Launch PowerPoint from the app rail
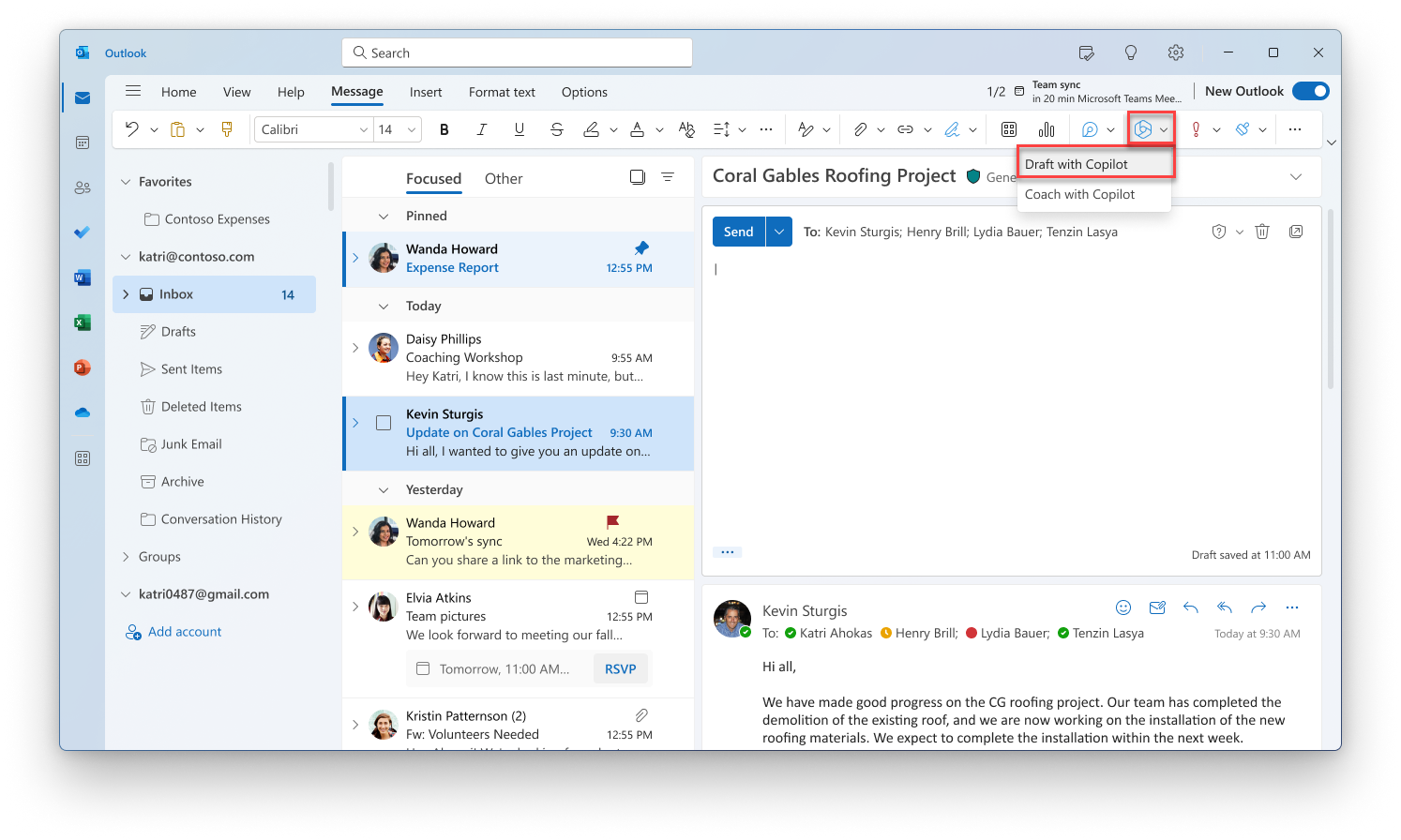Image resolution: width=1401 pixels, height=840 pixels. [x=83, y=367]
